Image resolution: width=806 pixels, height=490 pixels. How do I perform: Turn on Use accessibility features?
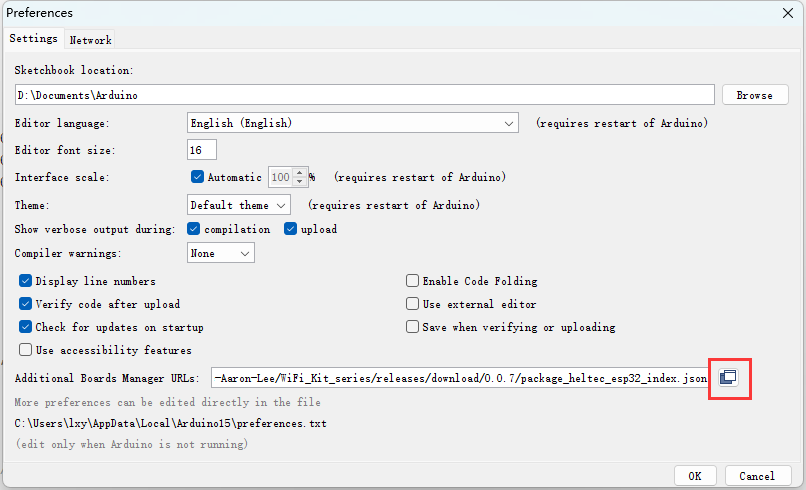click(x=26, y=350)
